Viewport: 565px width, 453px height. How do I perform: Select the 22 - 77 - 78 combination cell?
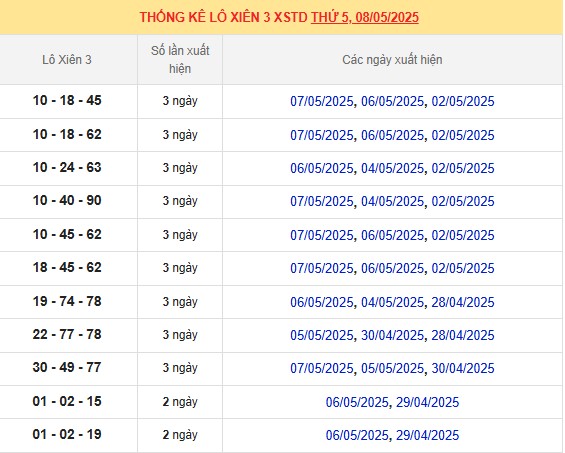[x=67, y=335]
